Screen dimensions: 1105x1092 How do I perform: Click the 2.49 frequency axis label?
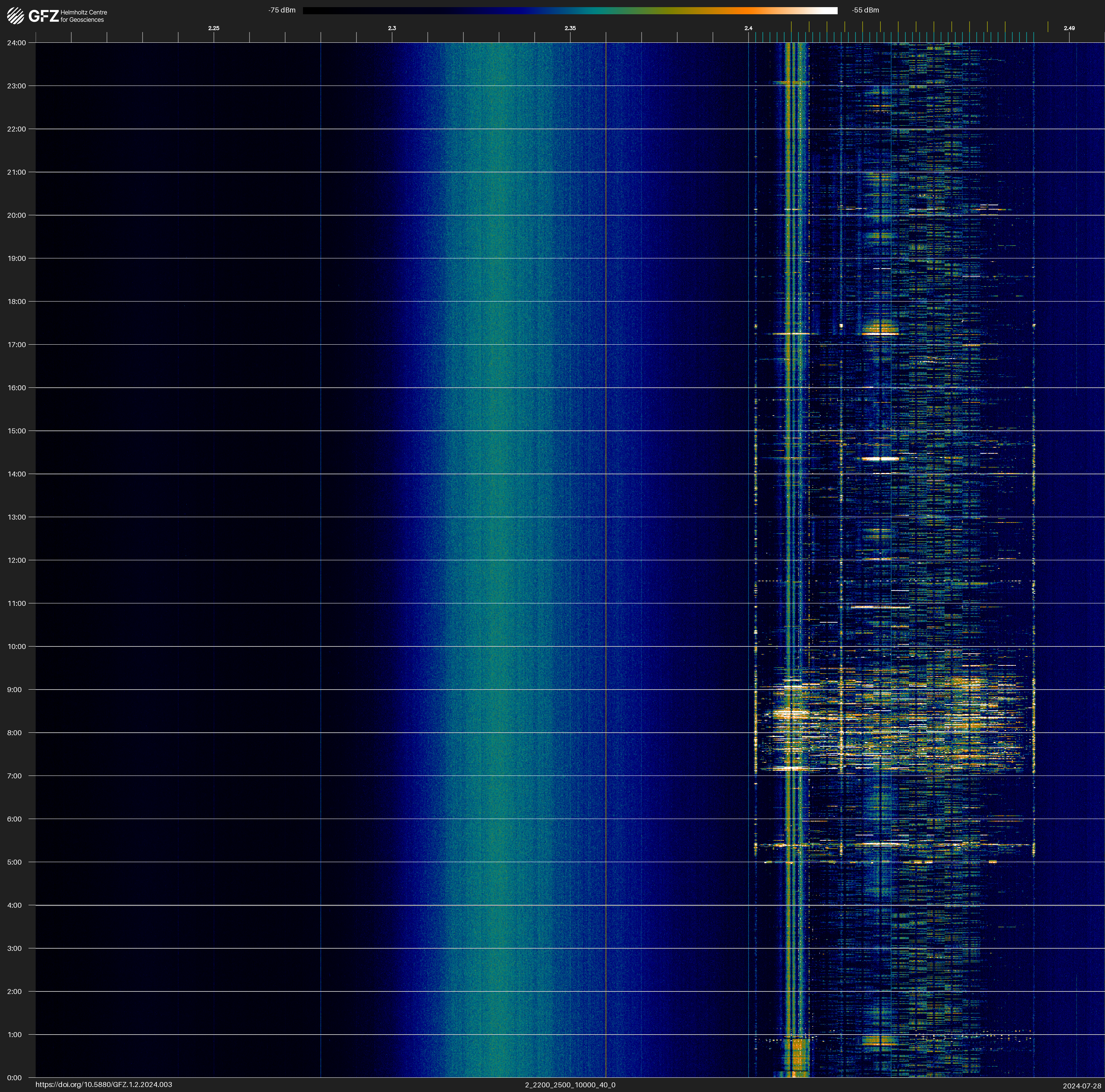click(1068, 28)
